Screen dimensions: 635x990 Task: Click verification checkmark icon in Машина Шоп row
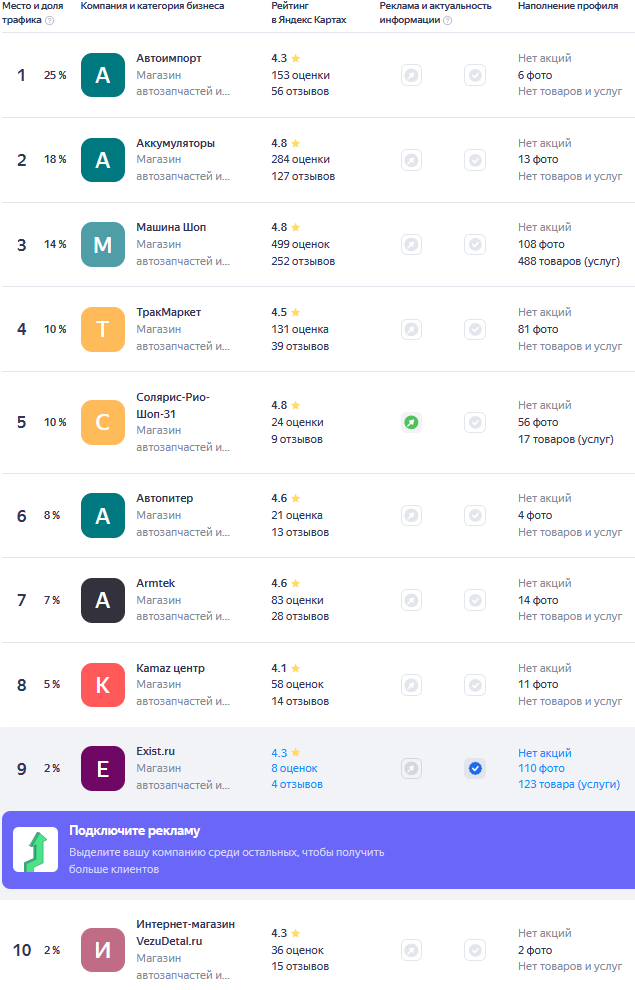pos(475,244)
